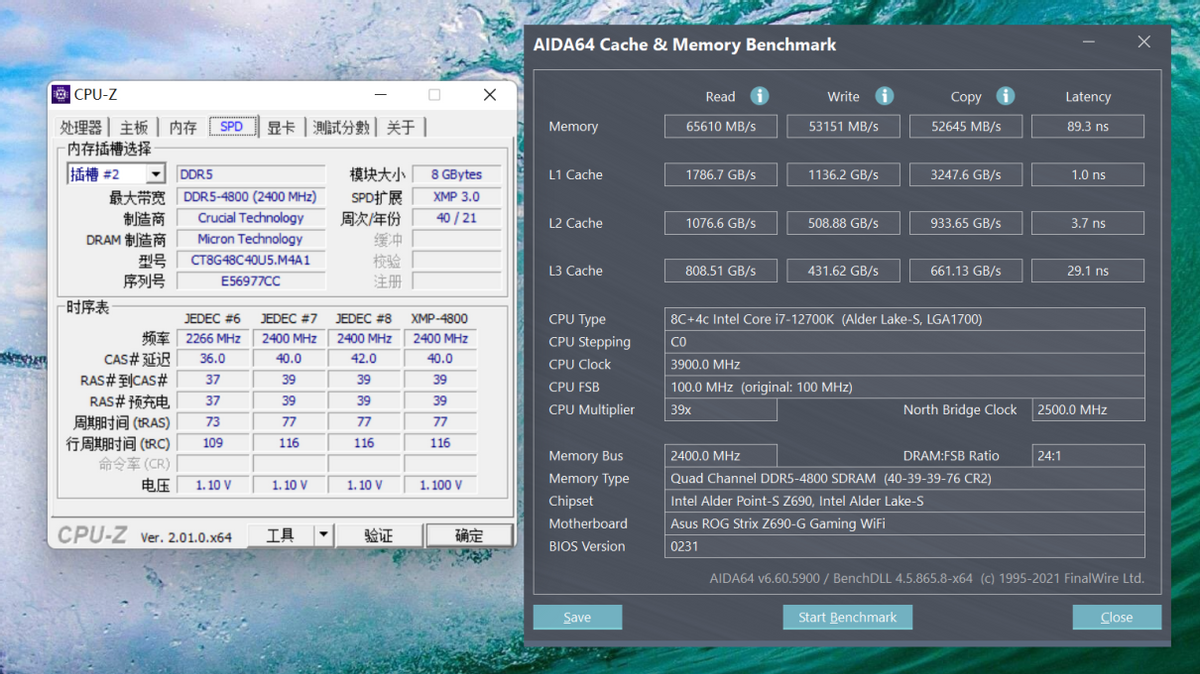Click the Close button in AIDA64
Screen dimensions: 1200x674
(x=1117, y=617)
